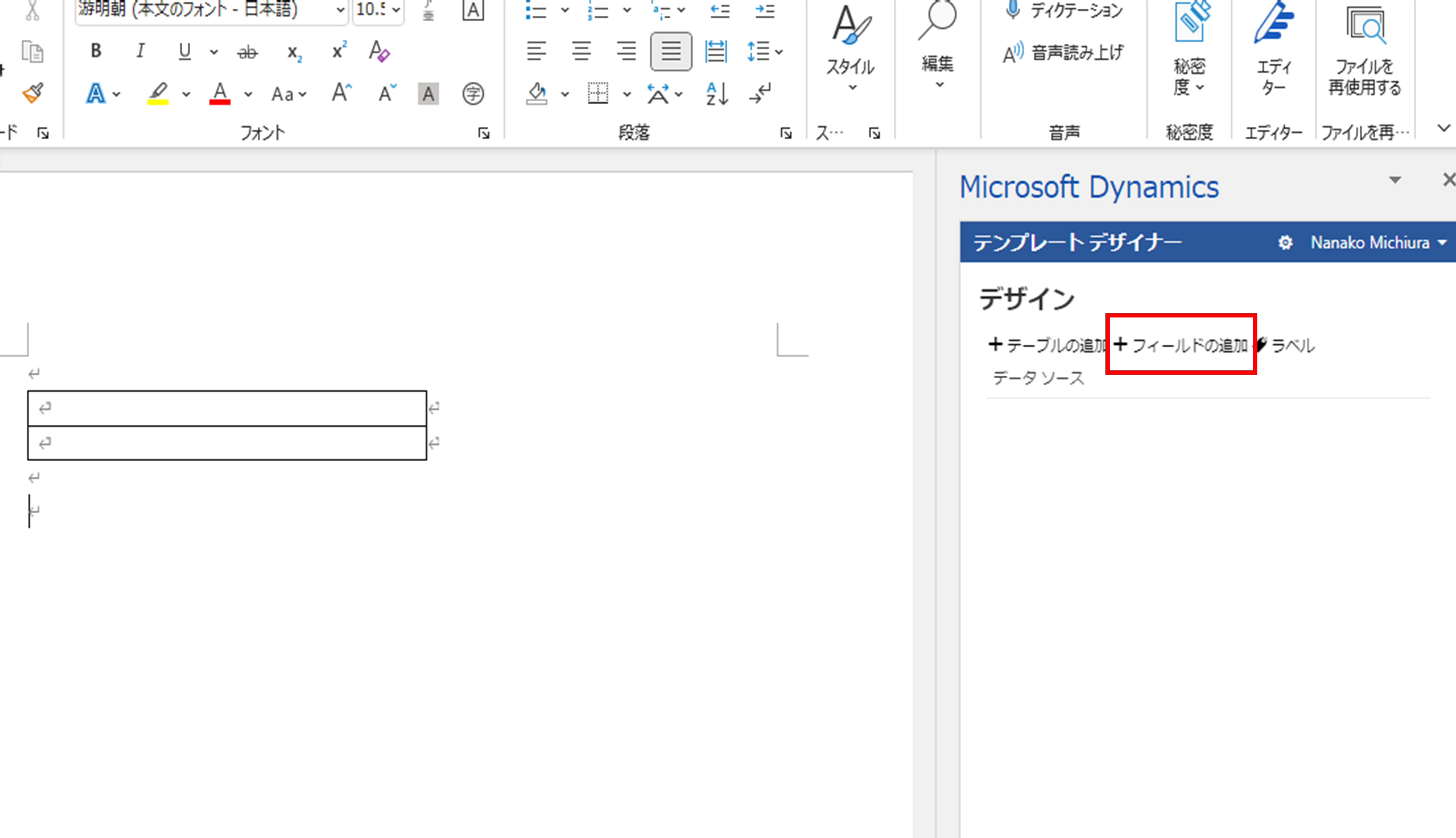Click the borders icon
The image size is (1456, 838).
point(598,93)
